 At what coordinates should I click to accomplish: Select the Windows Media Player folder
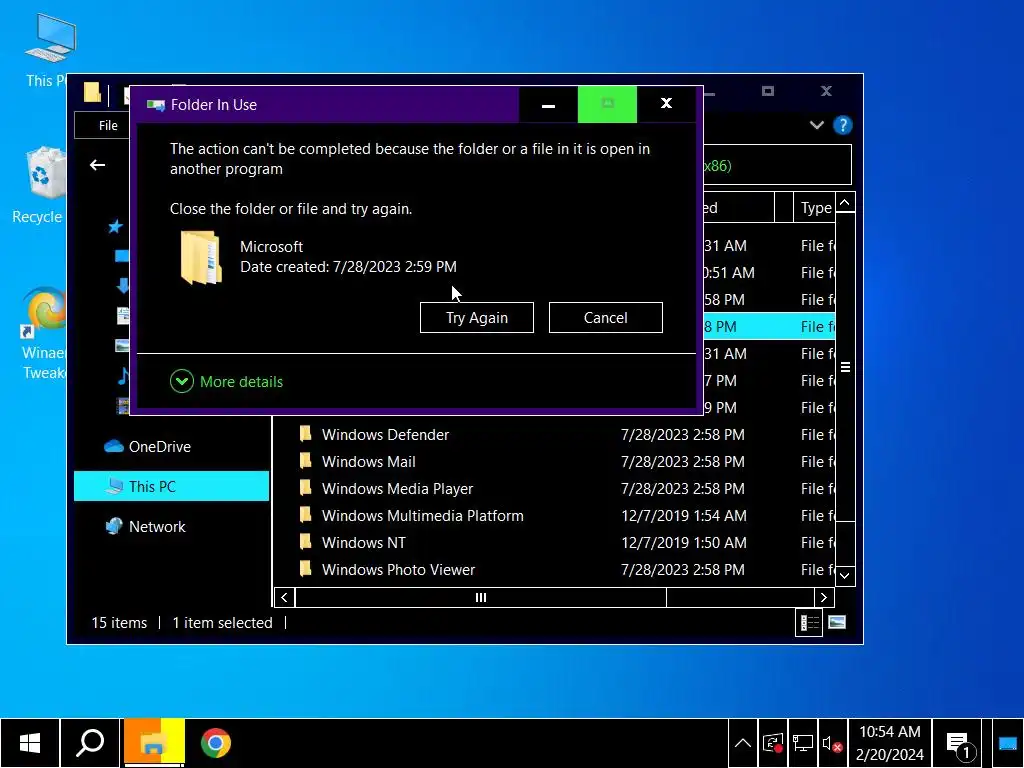click(397, 488)
